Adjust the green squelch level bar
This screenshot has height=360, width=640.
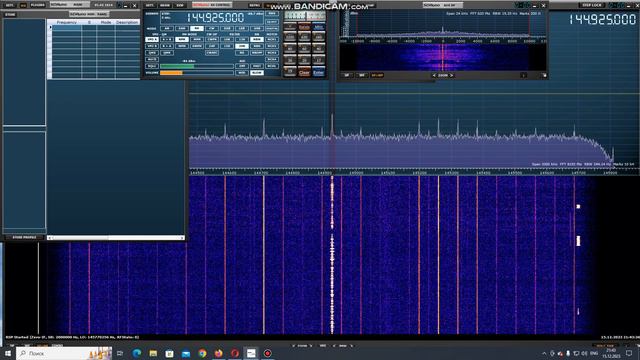(x=197, y=66)
